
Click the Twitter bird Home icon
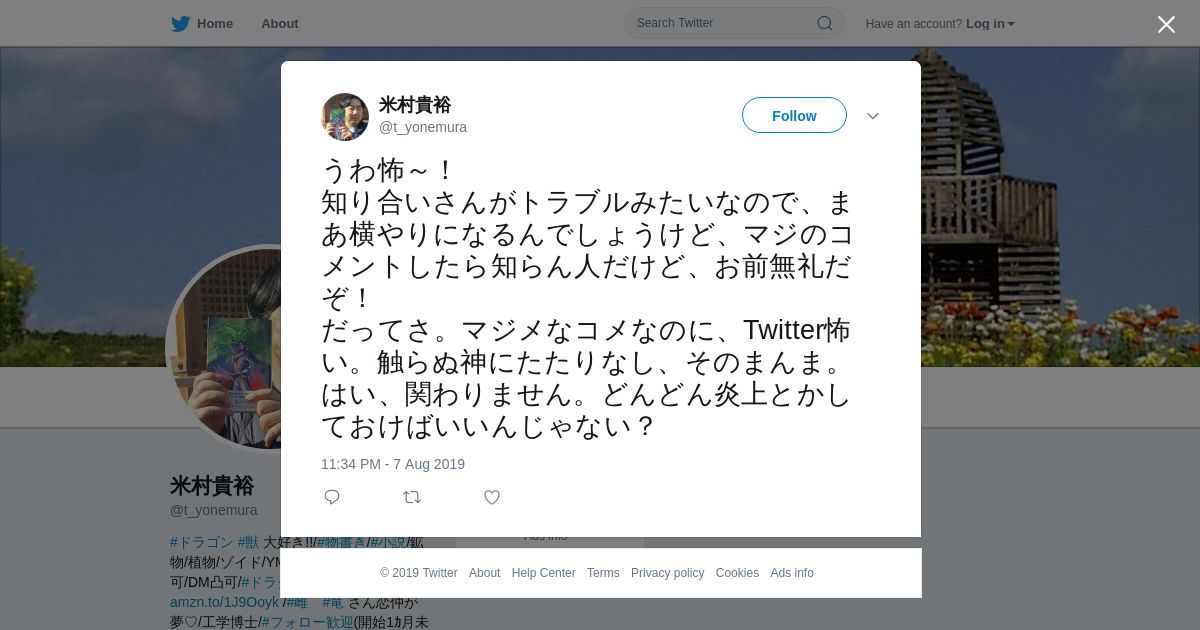point(180,24)
